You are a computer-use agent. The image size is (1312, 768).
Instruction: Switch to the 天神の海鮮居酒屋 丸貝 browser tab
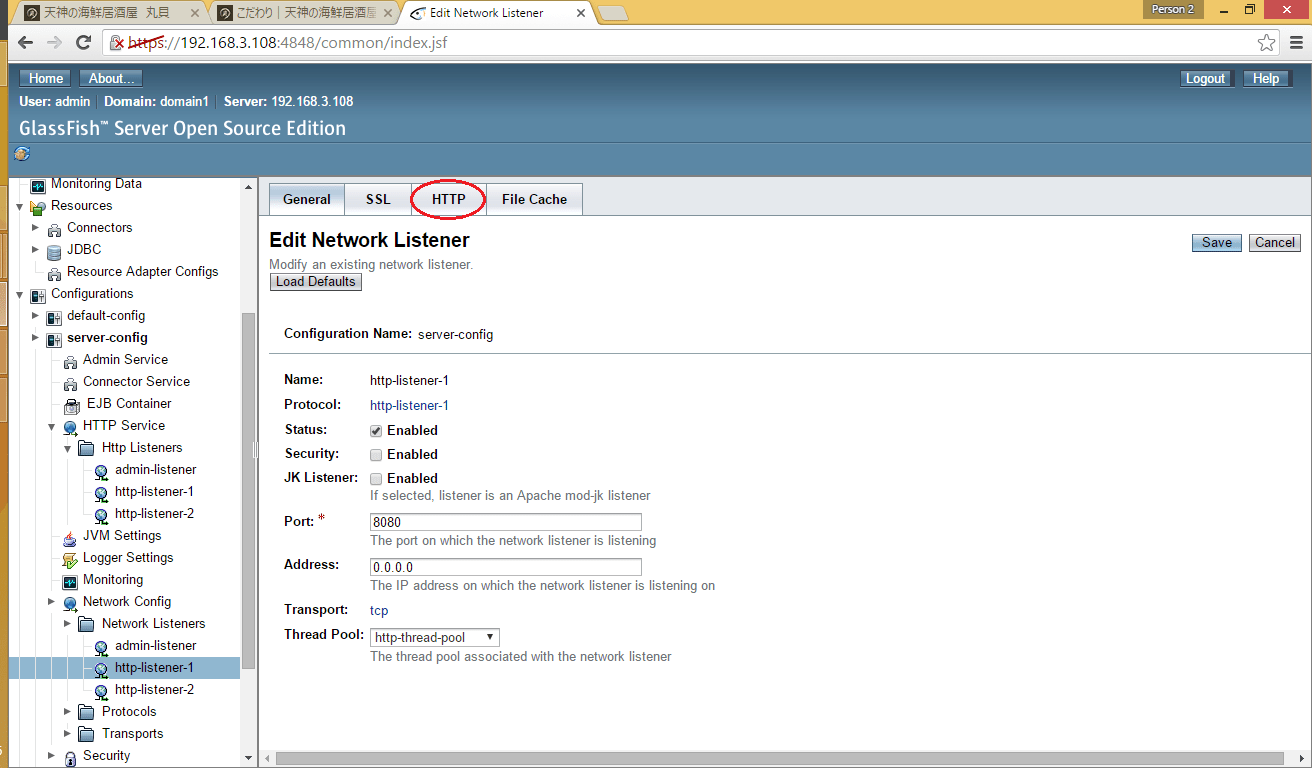pos(110,13)
